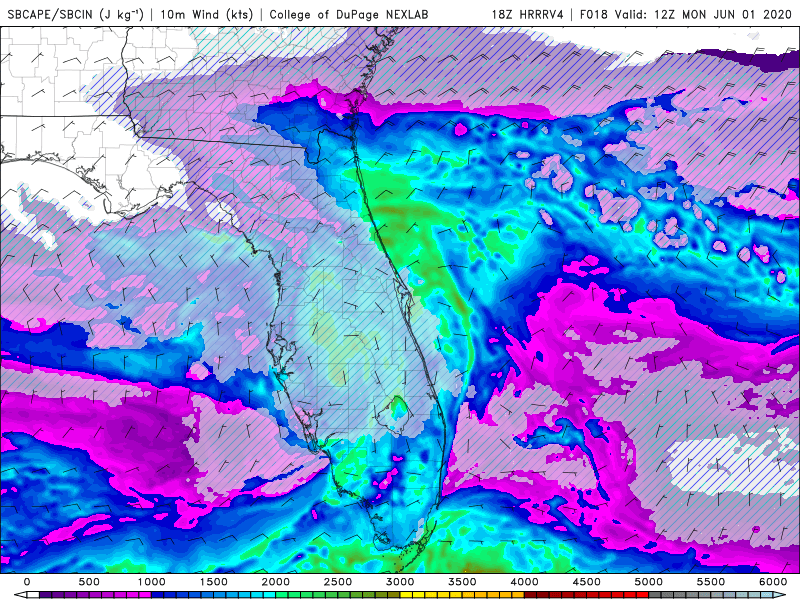Screen dimensions: 800x600
Task: Click the "6000" label on the color scale
Action: pos(773,582)
